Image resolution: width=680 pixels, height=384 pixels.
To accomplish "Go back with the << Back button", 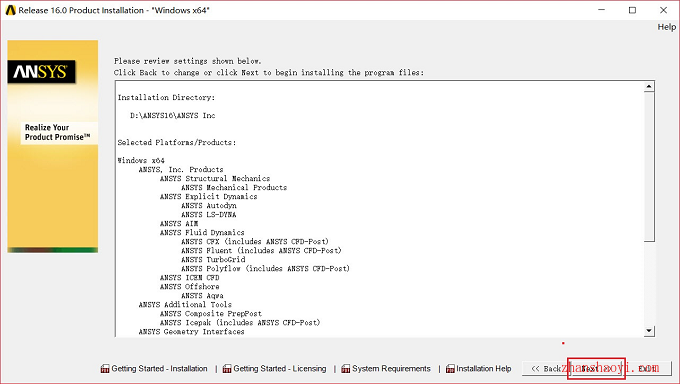I will (x=546, y=369).
